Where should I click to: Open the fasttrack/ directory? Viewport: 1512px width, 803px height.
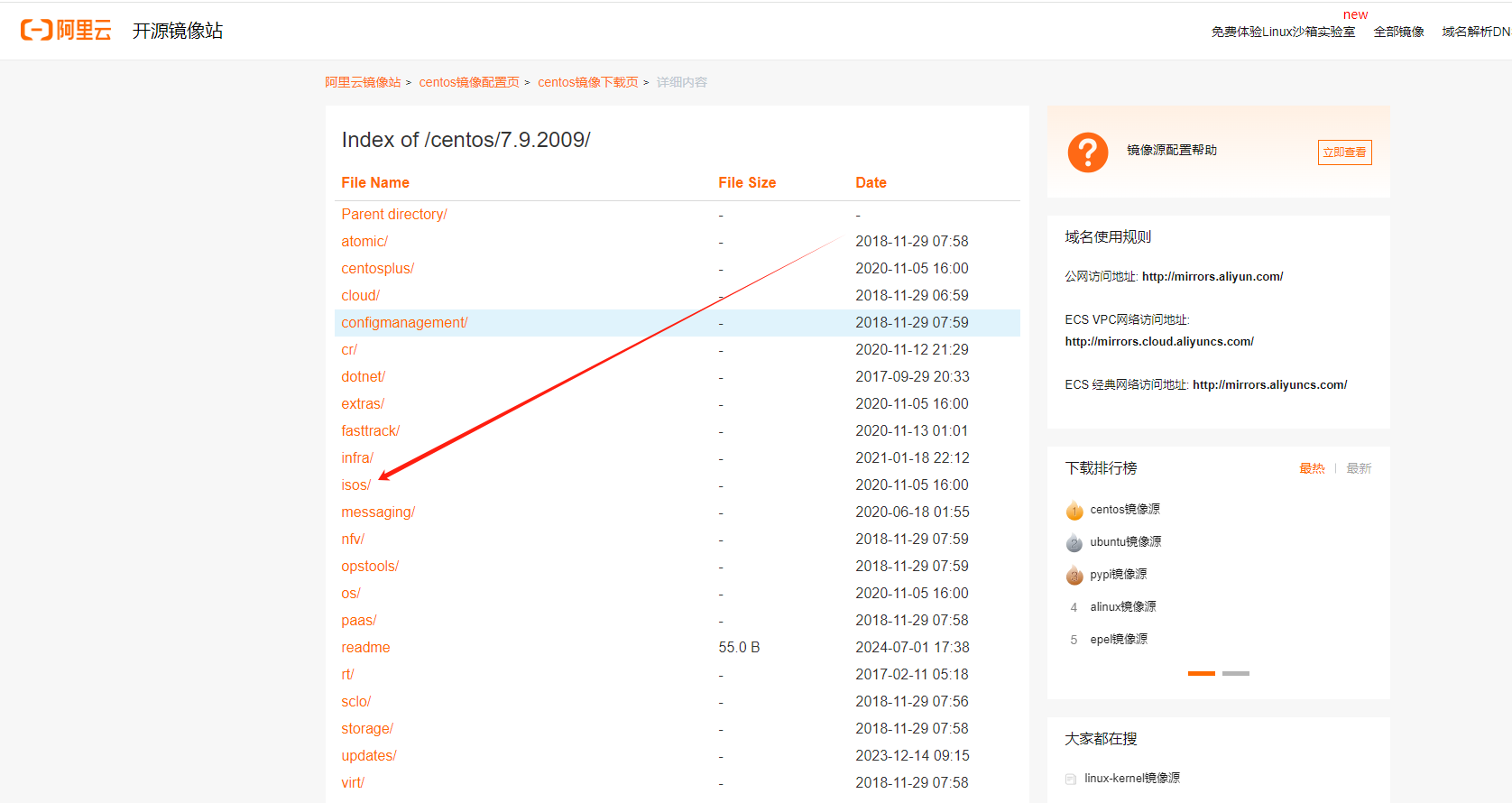click(371, 430)
